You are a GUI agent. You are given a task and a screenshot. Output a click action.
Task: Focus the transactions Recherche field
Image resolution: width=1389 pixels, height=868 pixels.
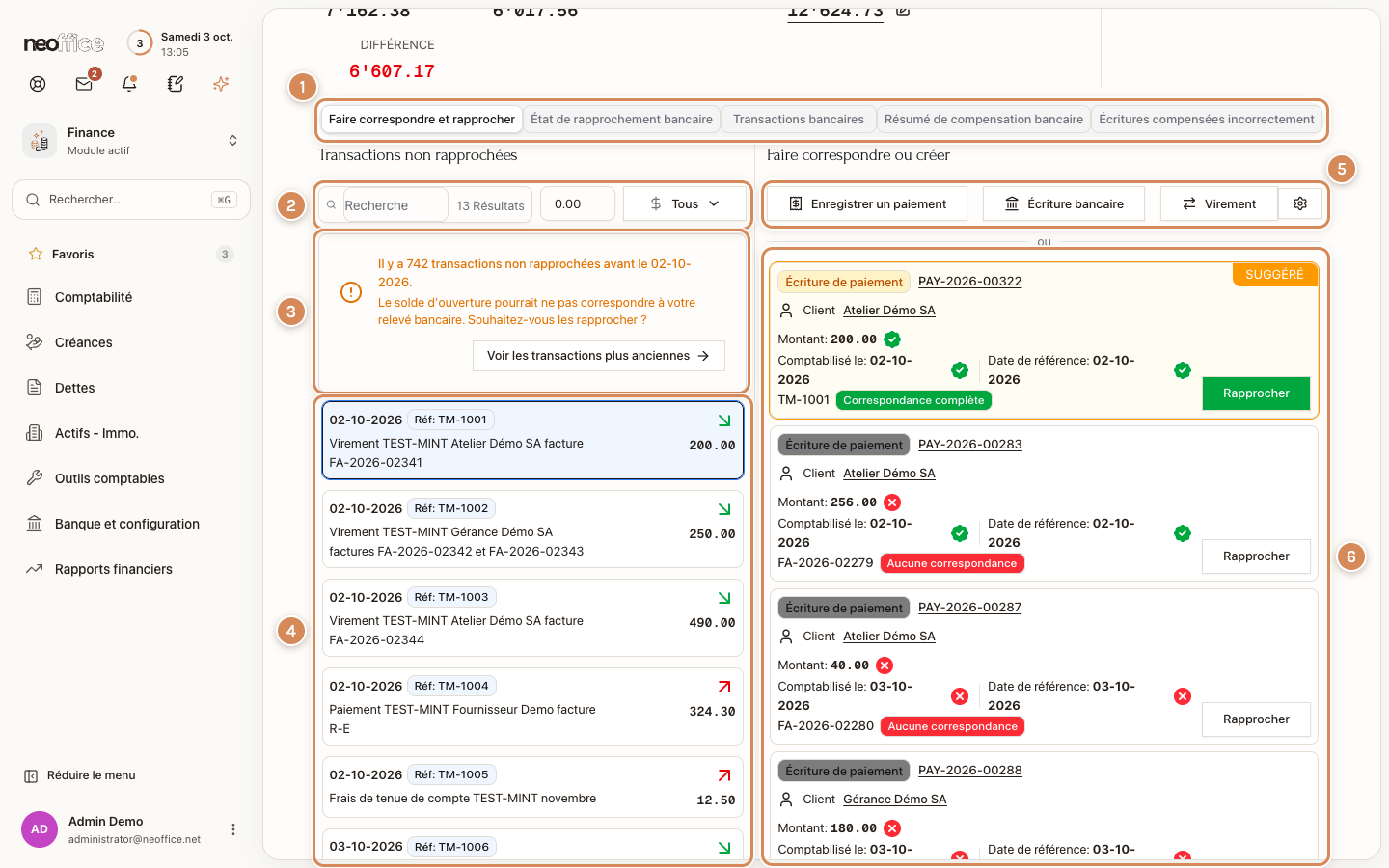(395, 205)
